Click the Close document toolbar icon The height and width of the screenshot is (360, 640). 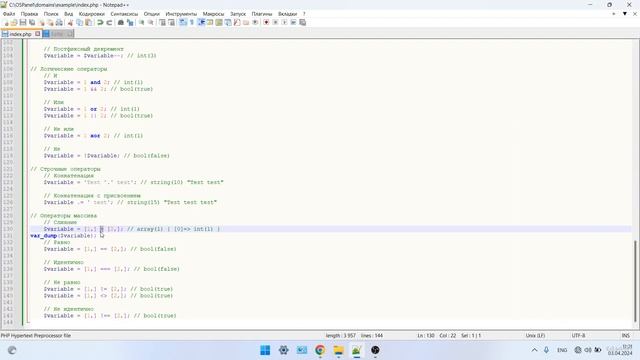click(x=41, y=22)
